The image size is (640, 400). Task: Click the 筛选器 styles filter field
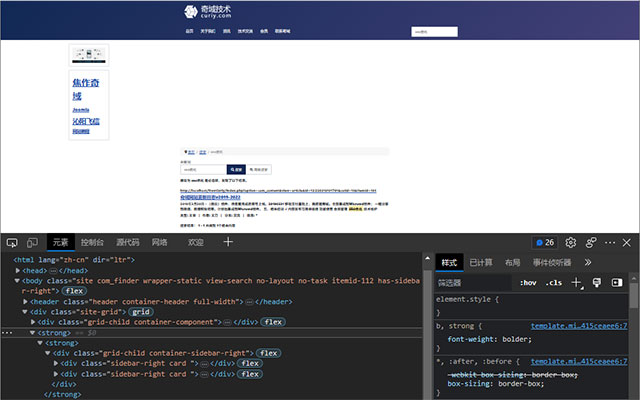[473, 283]
